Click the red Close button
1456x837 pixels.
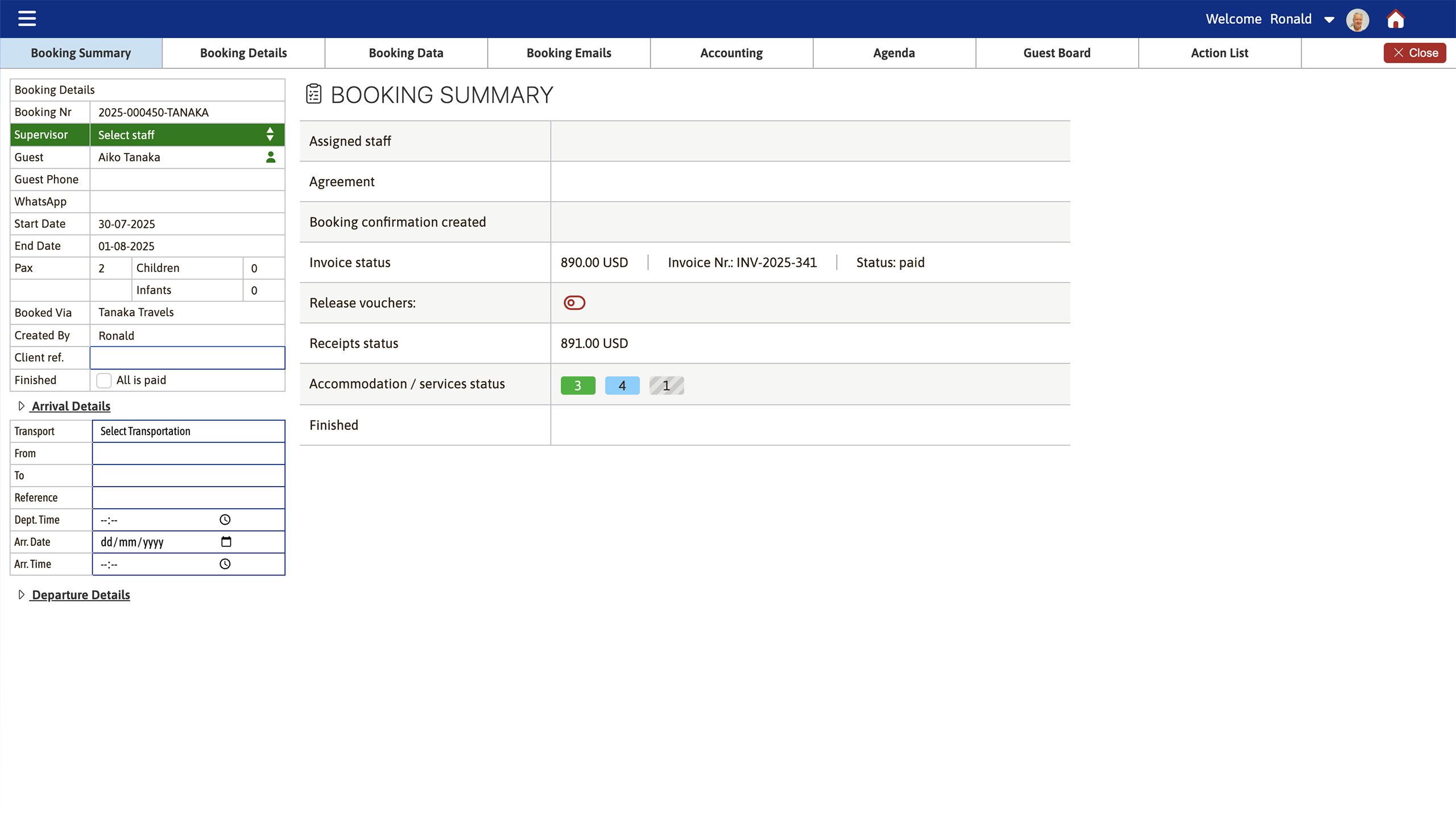(1414, 52)
